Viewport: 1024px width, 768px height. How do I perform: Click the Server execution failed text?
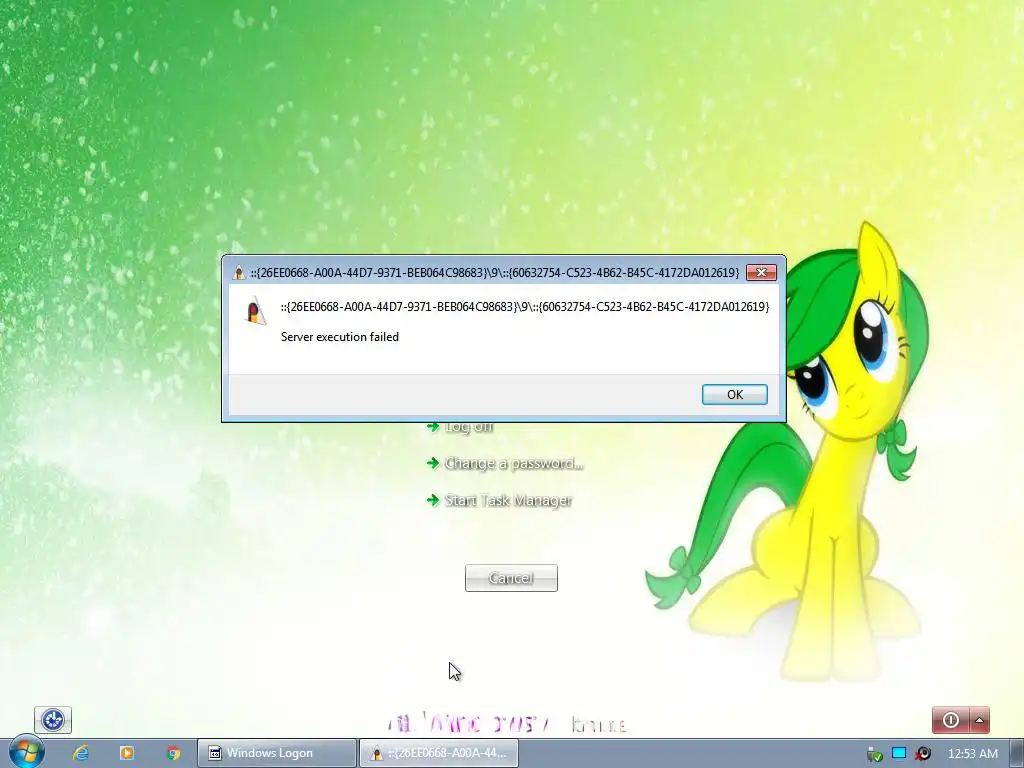click(340, 337)
